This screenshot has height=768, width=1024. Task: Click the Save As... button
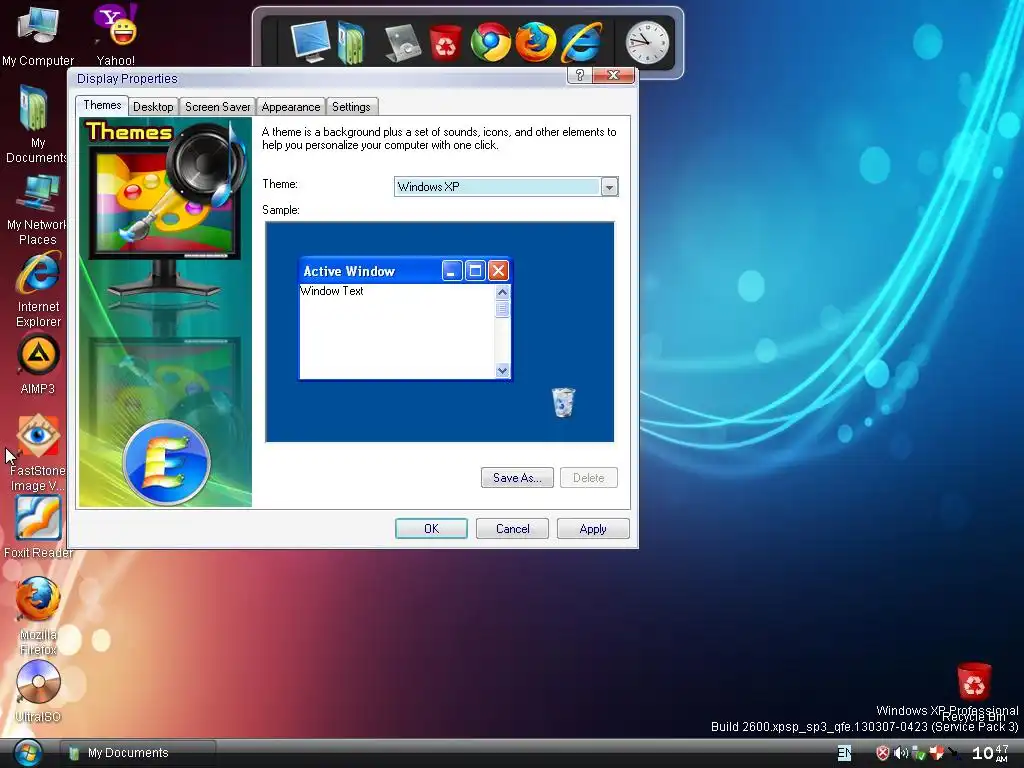pos(517,477)
